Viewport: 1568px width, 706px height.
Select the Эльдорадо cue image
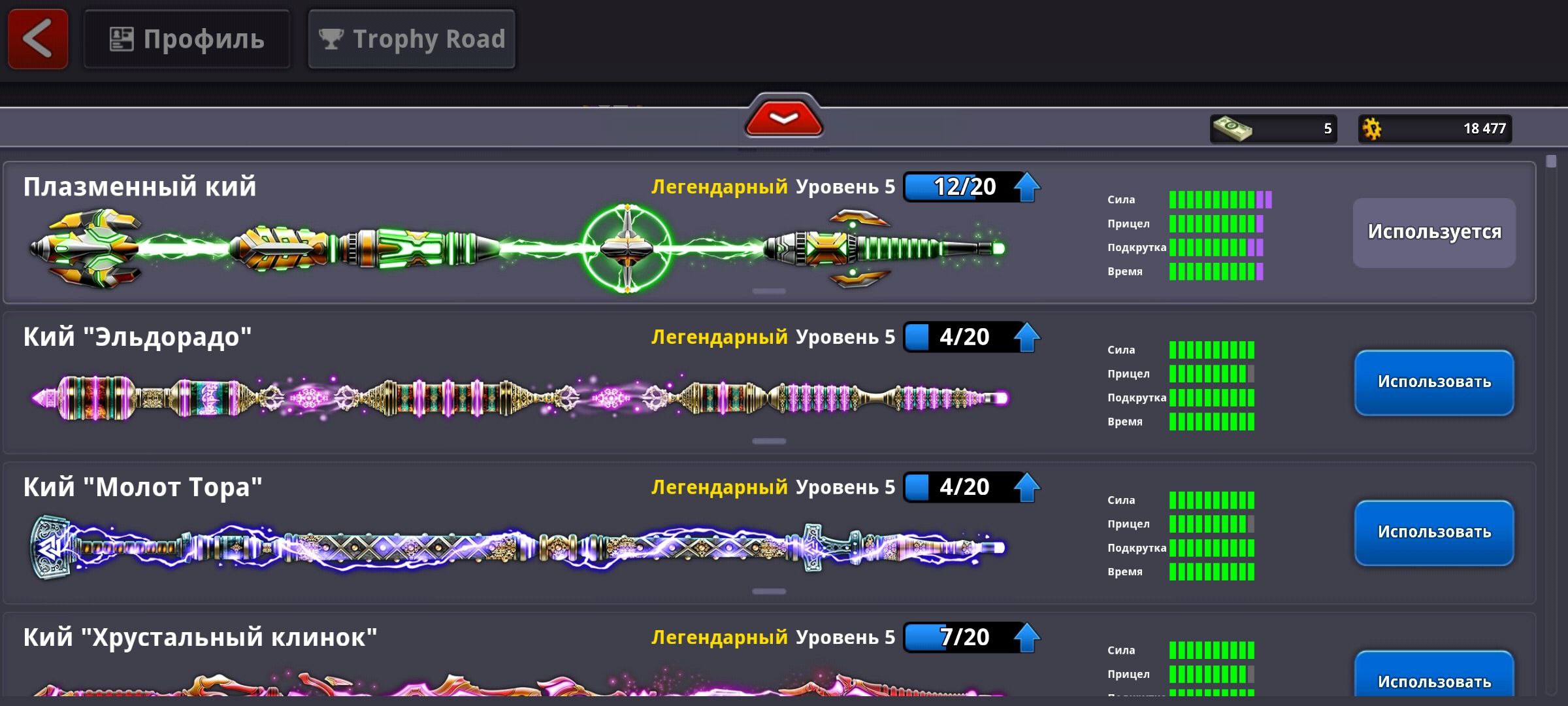pyautogui.click(x=519, y=397)
